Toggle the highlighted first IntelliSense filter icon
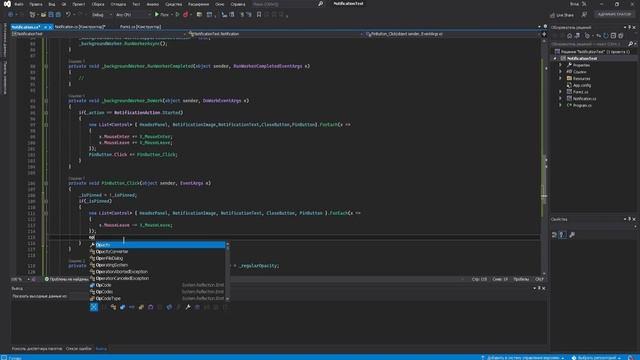The image size is (640, 360). tap(94, 307)
